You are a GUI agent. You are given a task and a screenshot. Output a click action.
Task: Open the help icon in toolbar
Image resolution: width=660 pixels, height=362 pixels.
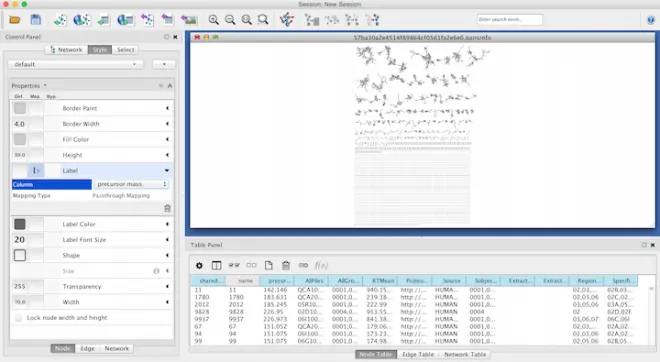[x=651, y=20]
